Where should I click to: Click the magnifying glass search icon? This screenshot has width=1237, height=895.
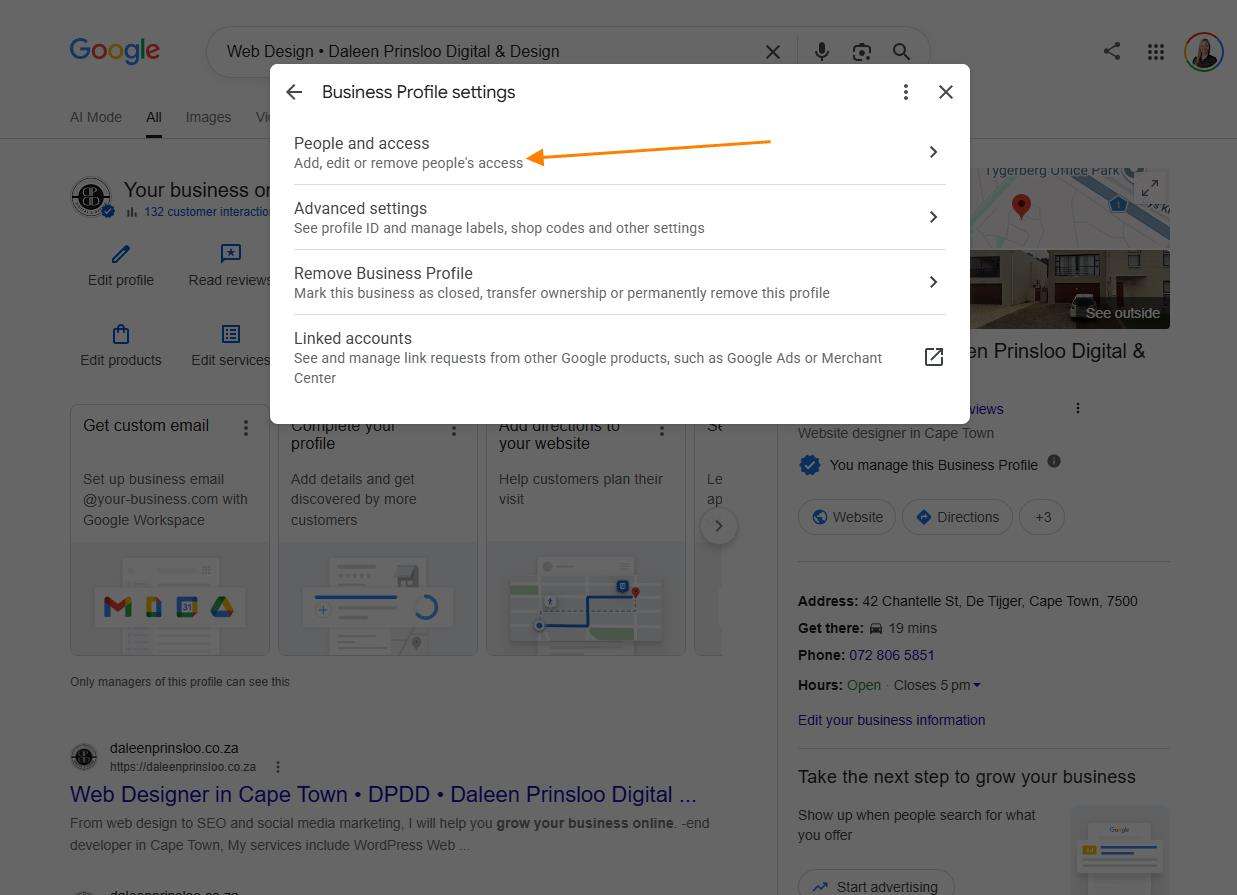click(902, 51)
